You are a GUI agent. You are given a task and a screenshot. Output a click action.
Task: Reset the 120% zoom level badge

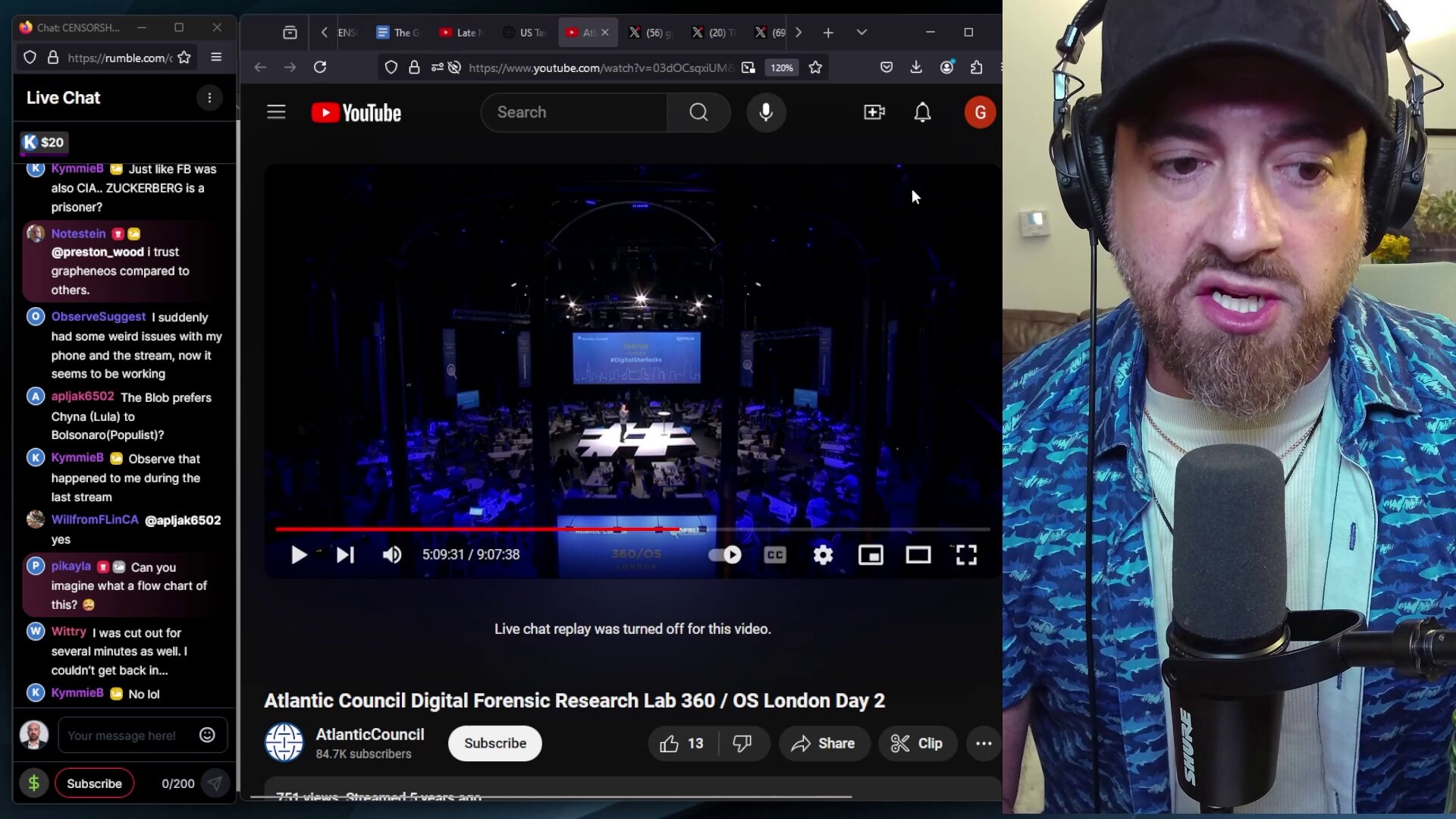click(781, 67)
